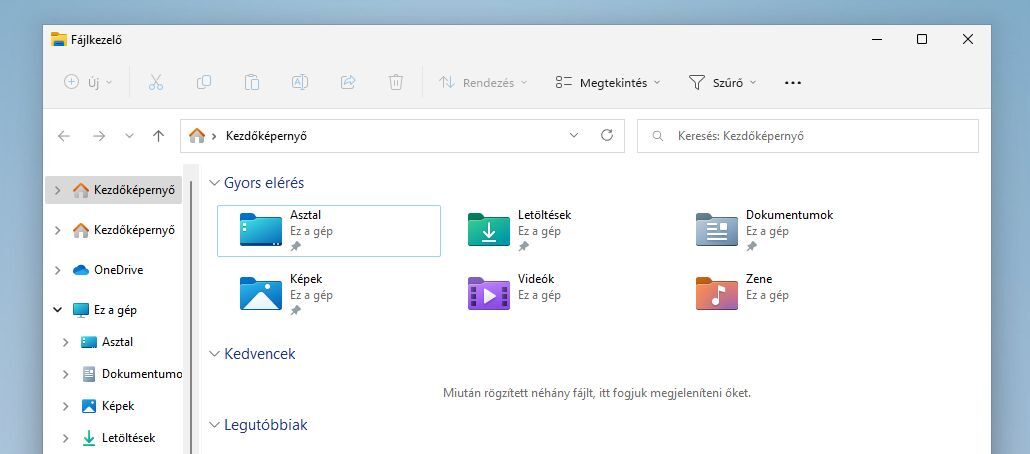Click the magnifier icon in search box
Screen dimensions: 1030x454
click(657, 136)
